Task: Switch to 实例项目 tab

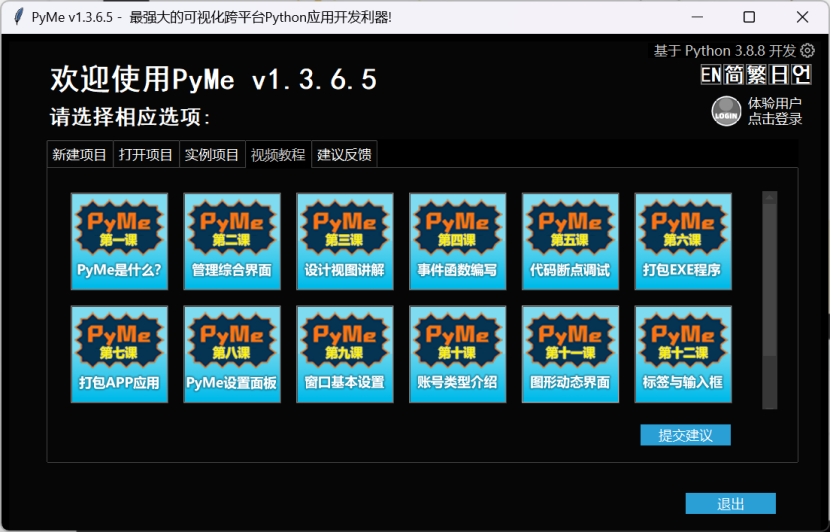Action: tap(212, 155)
